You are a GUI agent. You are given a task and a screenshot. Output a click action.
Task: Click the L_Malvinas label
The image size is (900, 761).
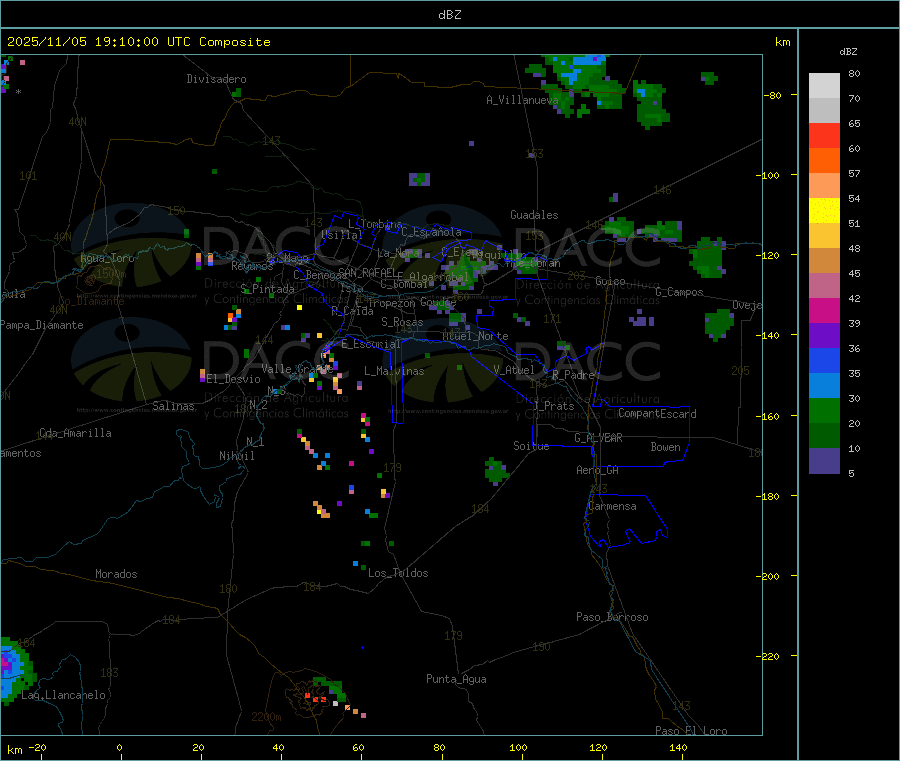click(394, 371)
